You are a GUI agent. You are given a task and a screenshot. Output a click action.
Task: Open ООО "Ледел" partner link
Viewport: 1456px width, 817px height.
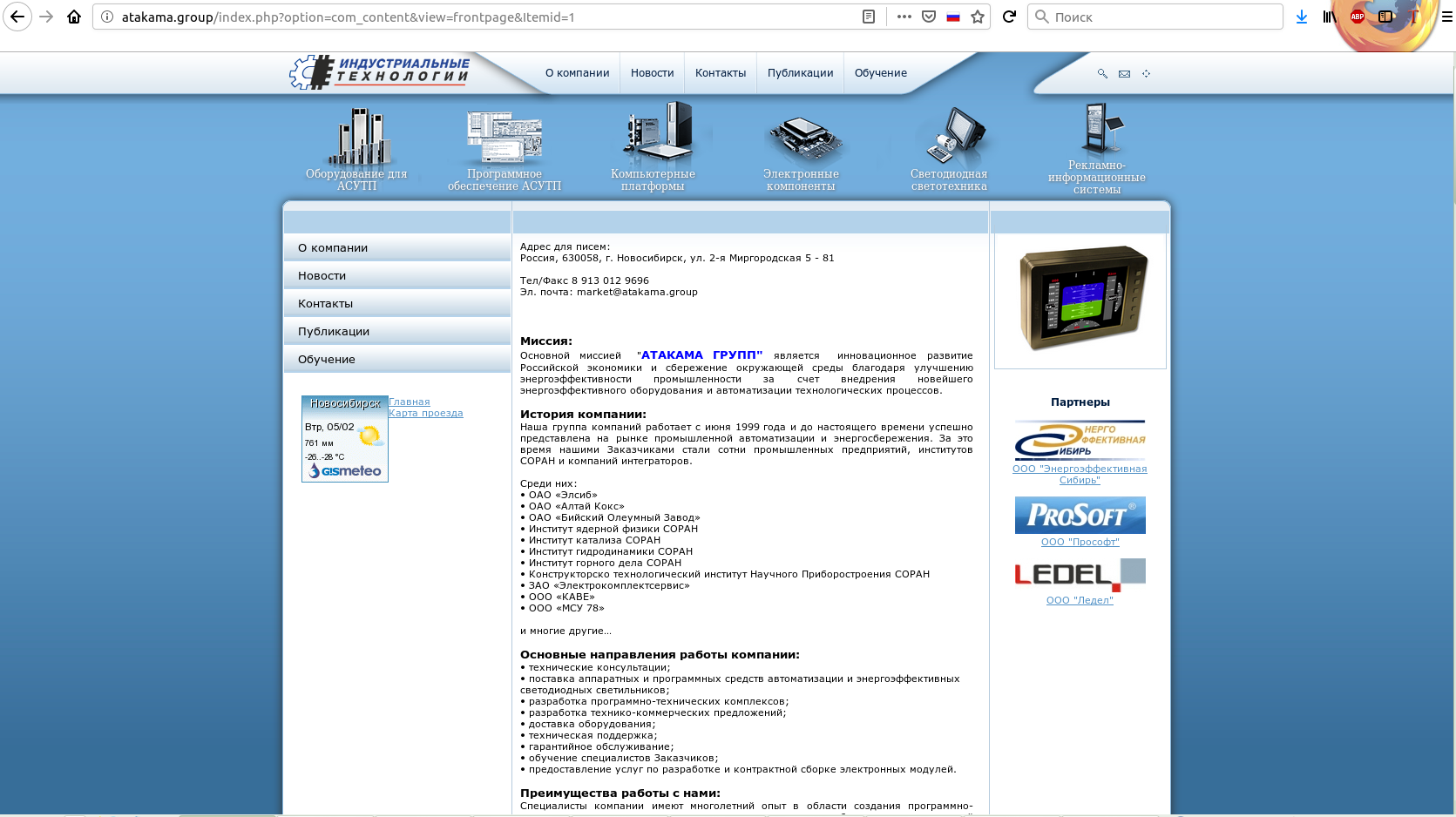(x=1080, y=600)
